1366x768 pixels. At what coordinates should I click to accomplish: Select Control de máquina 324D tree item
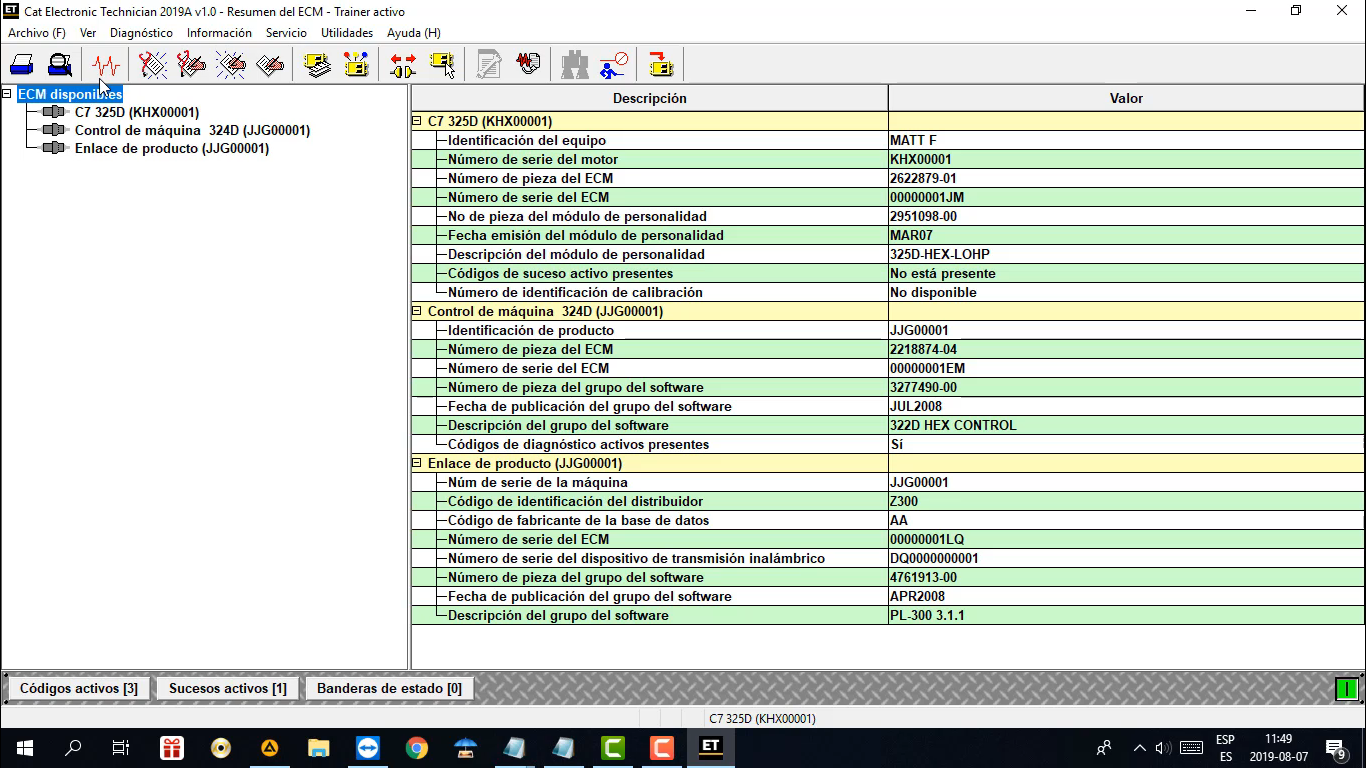click(x=192, y=131)
